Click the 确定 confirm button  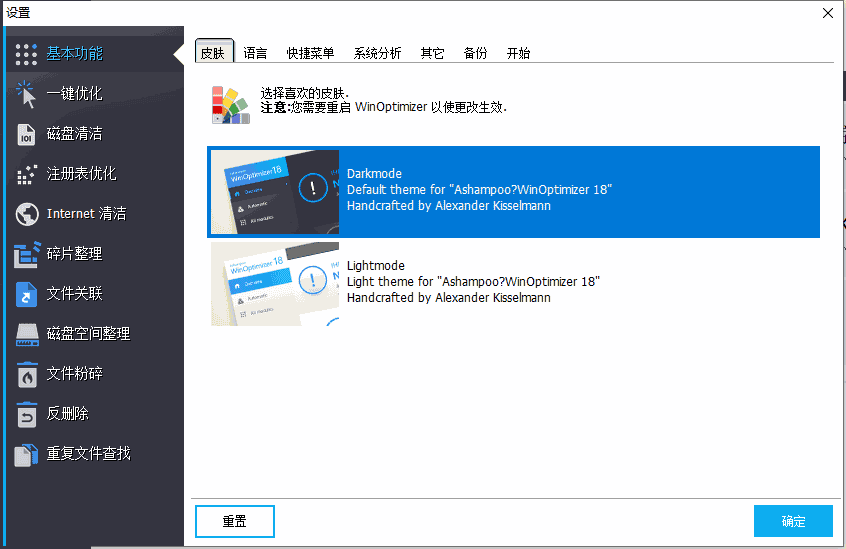[793, 521]
